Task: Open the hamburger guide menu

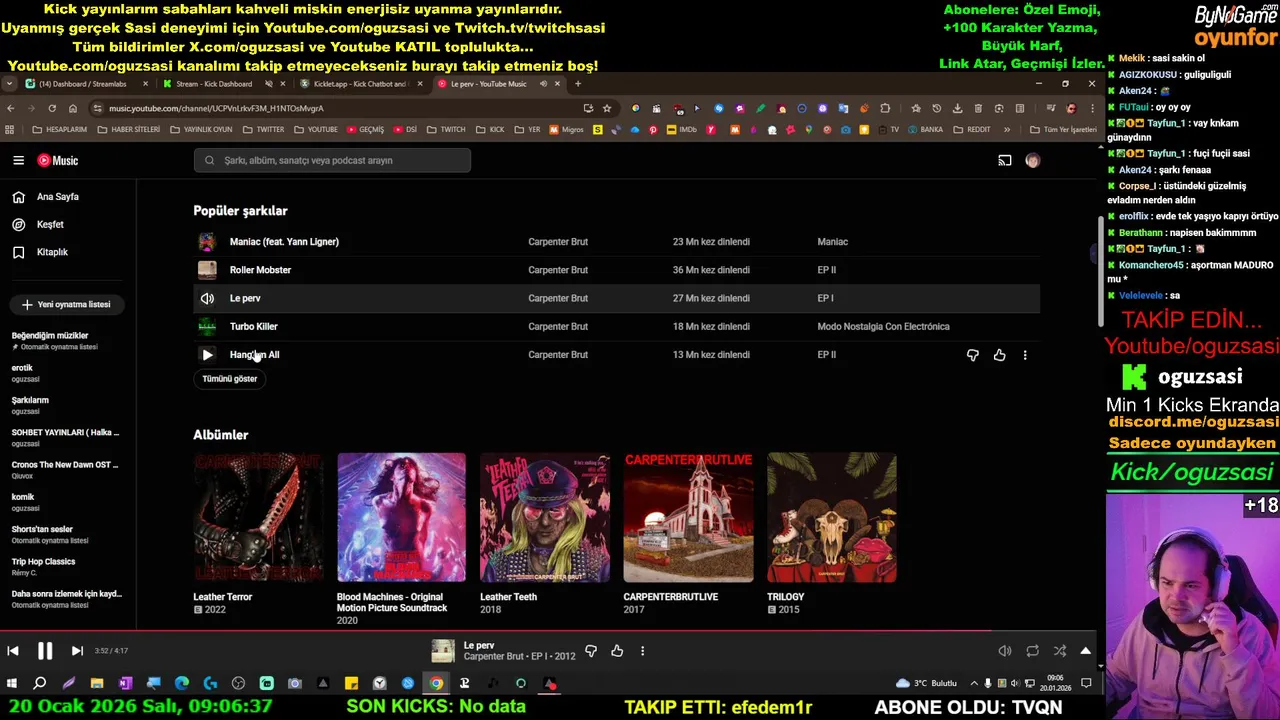Action: pos(18,160)
